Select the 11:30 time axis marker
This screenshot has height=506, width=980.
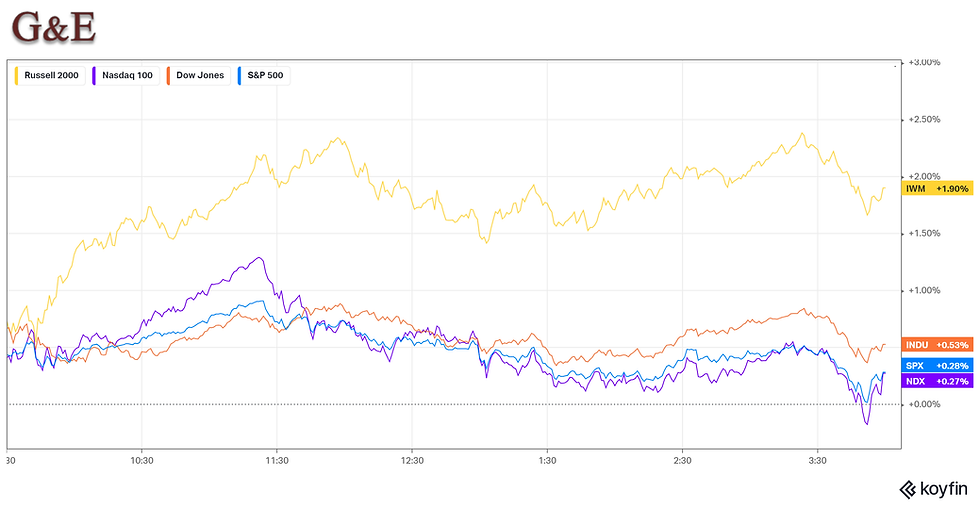tap(277, 461)
